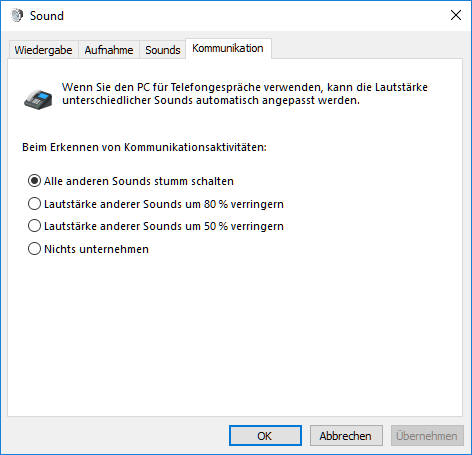This screenshot has width=472, height=455.
Task: Go to the Sounds tab
Action: tap(163, 50)
